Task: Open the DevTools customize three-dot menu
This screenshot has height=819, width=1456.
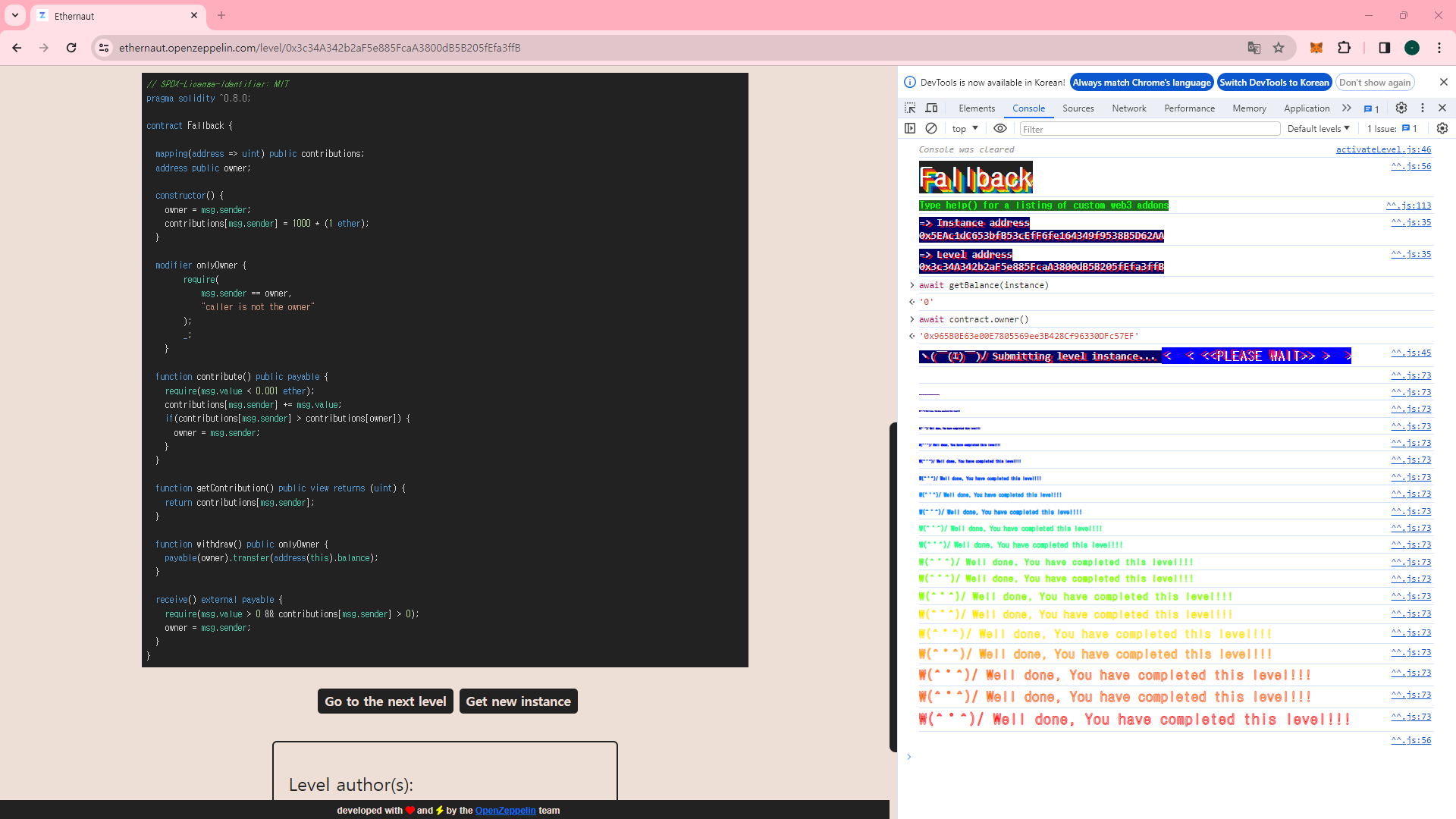Action: tap(1423, 108)
